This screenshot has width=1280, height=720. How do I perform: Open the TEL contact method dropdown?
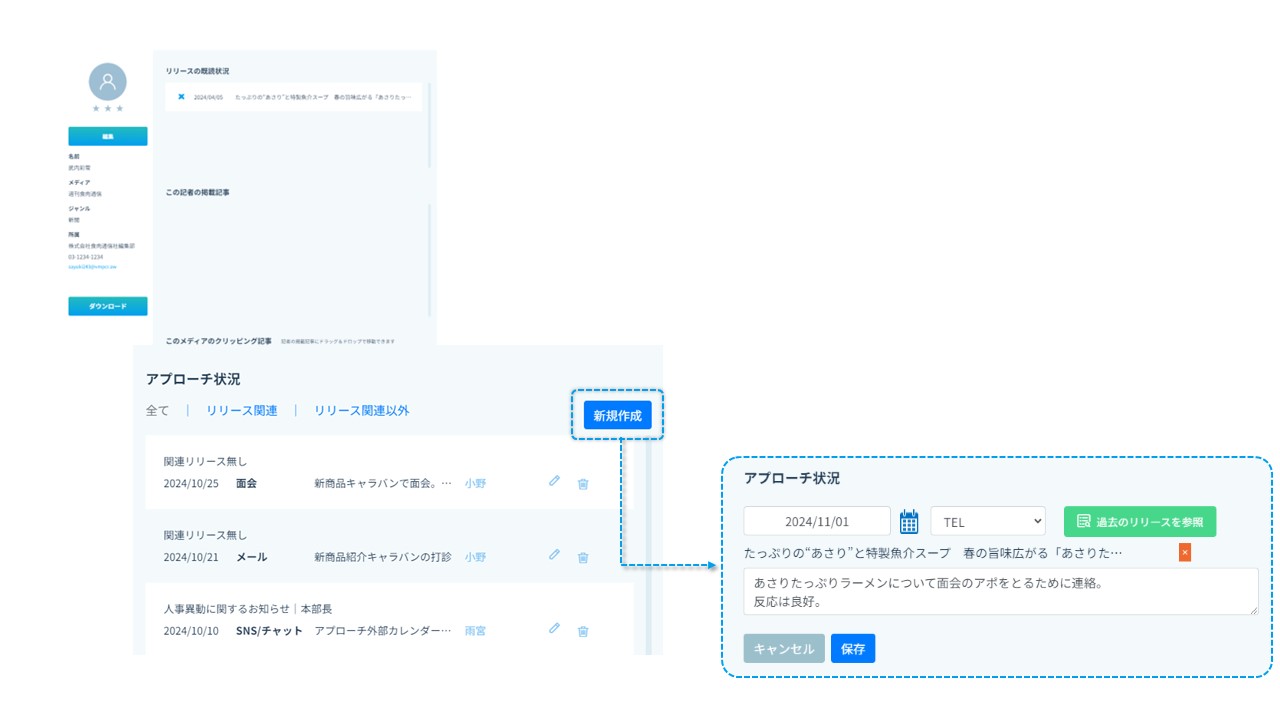(988, 521)
